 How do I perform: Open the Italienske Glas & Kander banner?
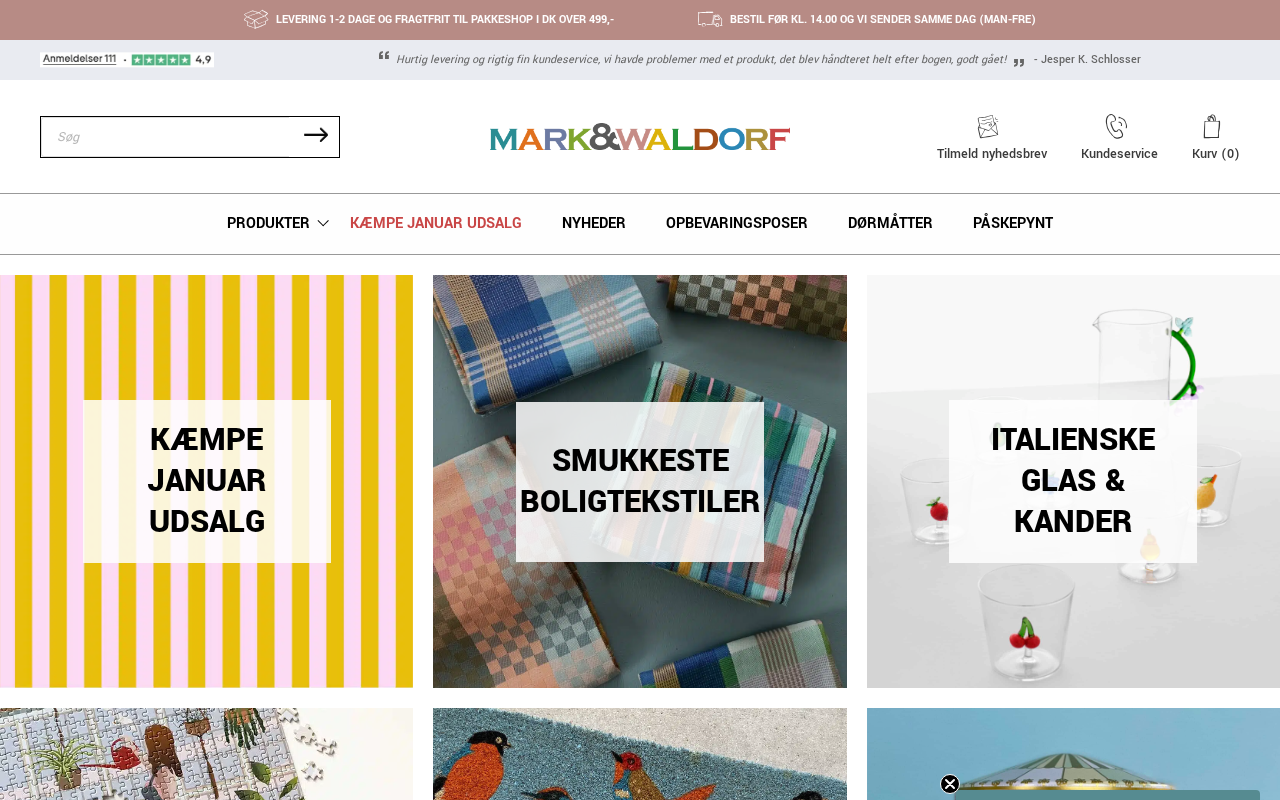point(1073,481)
